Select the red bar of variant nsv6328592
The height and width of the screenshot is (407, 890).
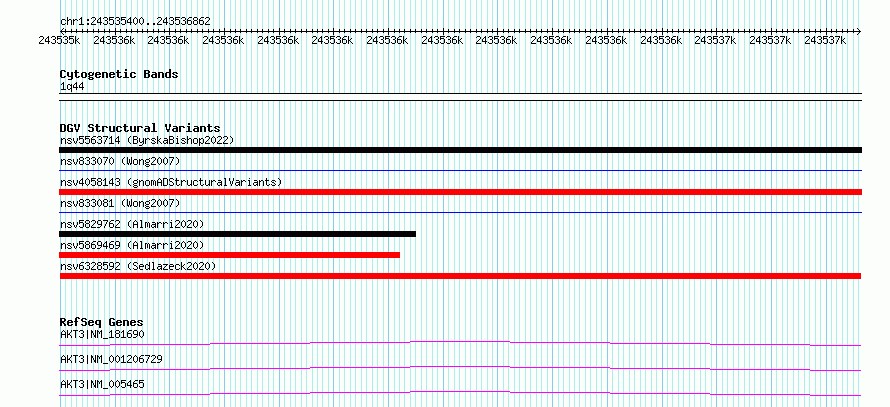click(460, 276)
